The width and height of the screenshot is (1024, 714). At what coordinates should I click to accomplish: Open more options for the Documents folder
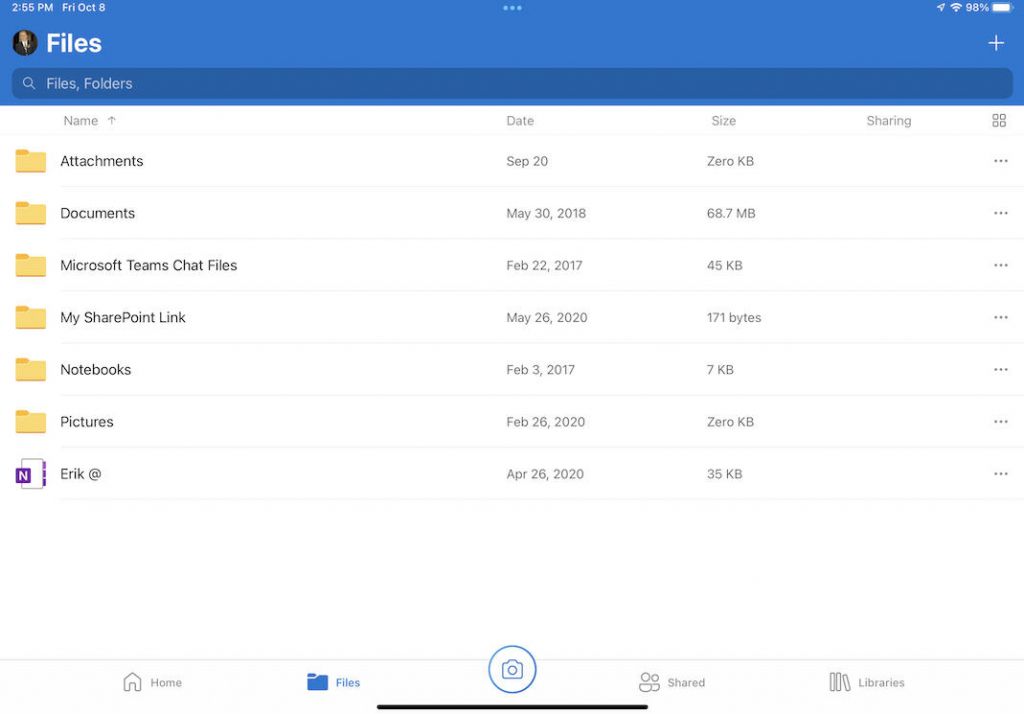(x=1001, y=213)
